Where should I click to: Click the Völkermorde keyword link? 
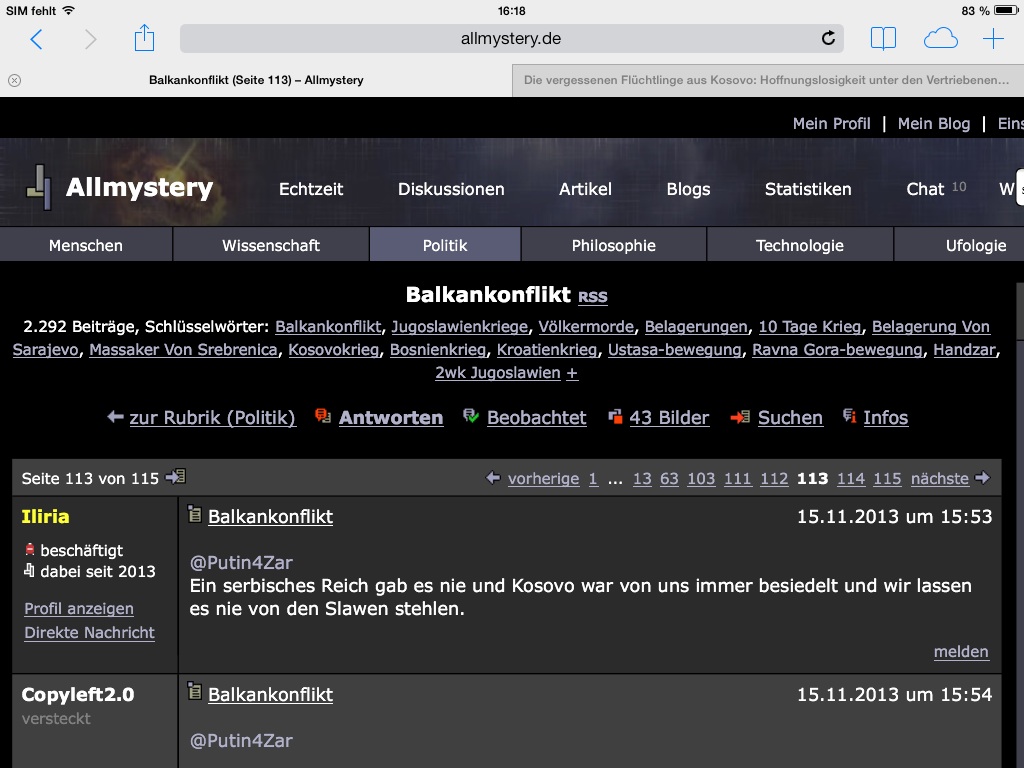586,327
